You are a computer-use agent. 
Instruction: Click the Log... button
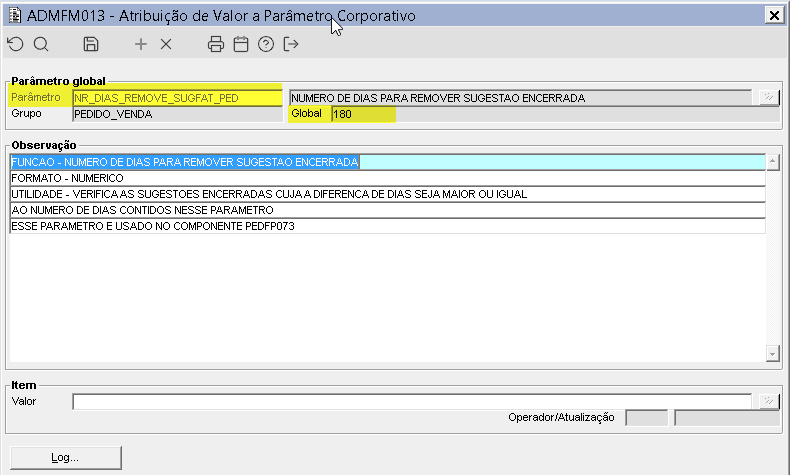pyautogui.click(x=65, y=457)
